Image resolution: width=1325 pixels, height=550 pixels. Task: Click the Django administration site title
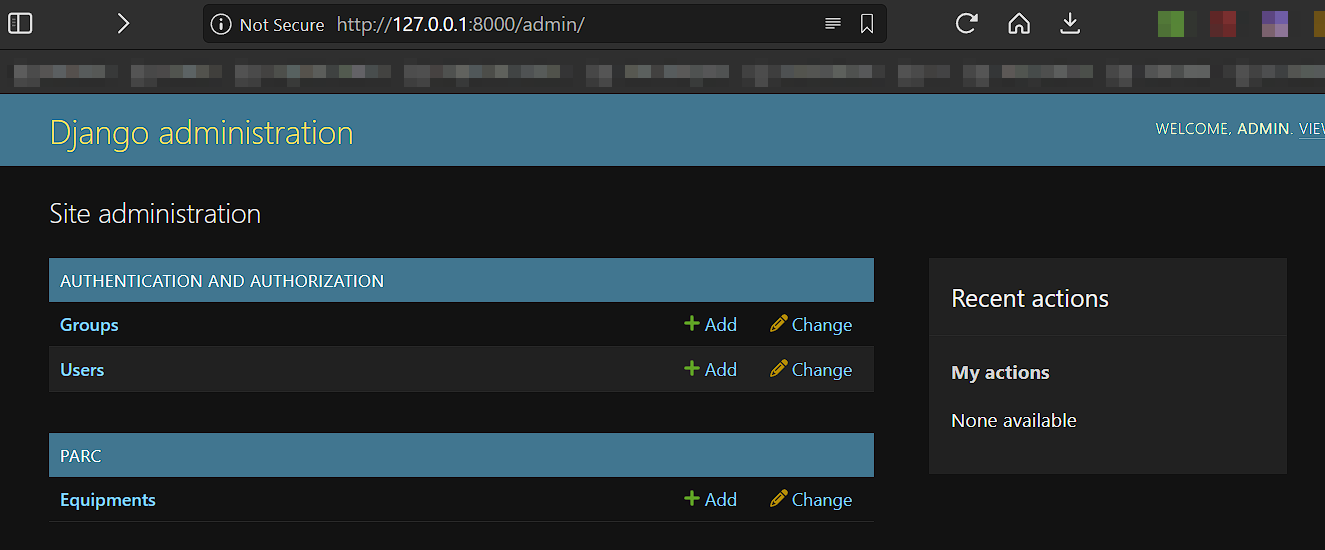[202, 133]
